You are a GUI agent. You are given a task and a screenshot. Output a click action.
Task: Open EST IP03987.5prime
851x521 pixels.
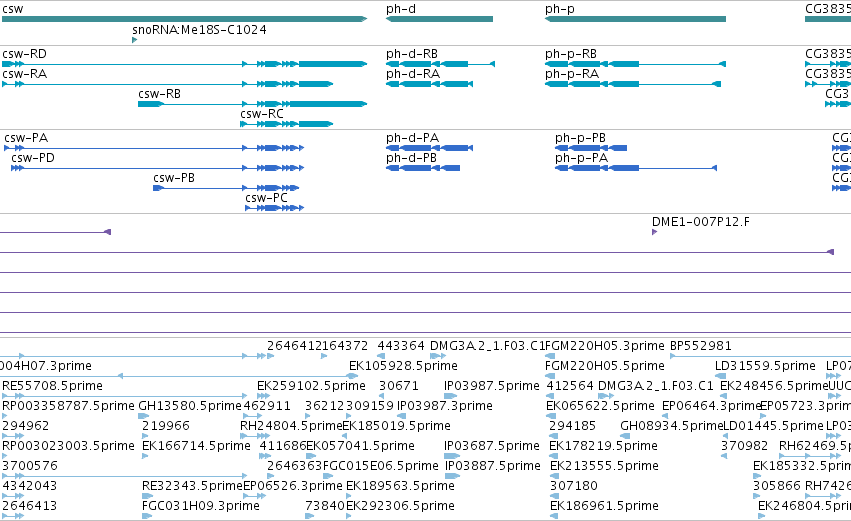492,386
